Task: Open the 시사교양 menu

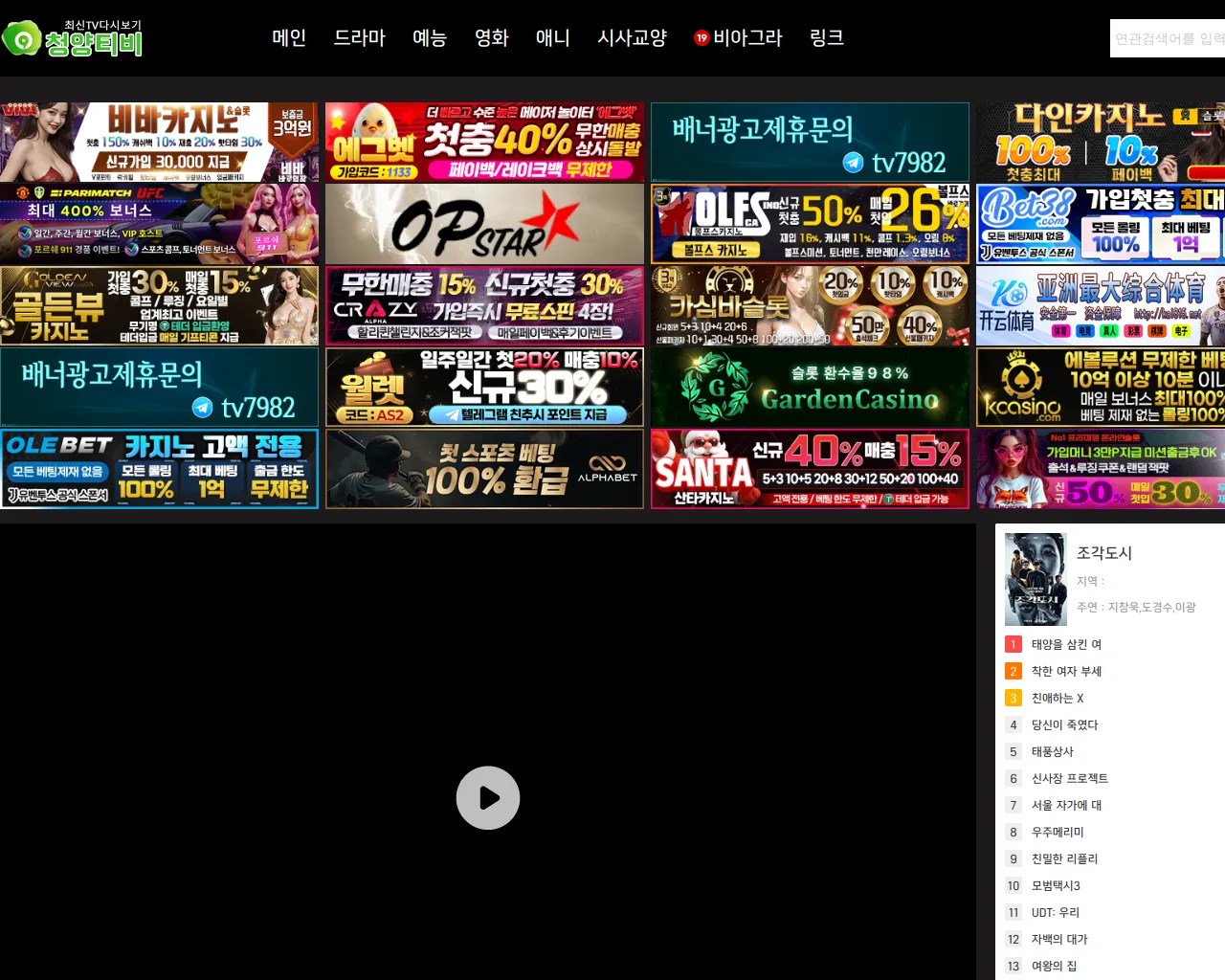Action: 633,37
